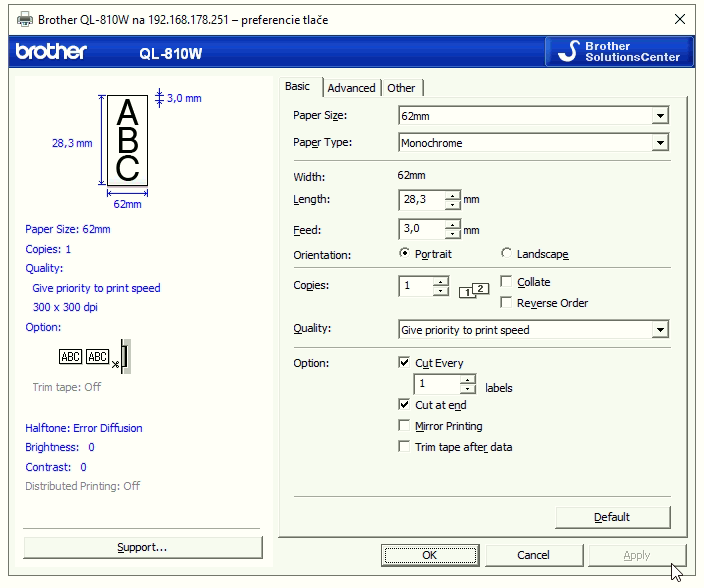
Task: Open the Brother Solutions Center link
Action: tap(619, 52)
